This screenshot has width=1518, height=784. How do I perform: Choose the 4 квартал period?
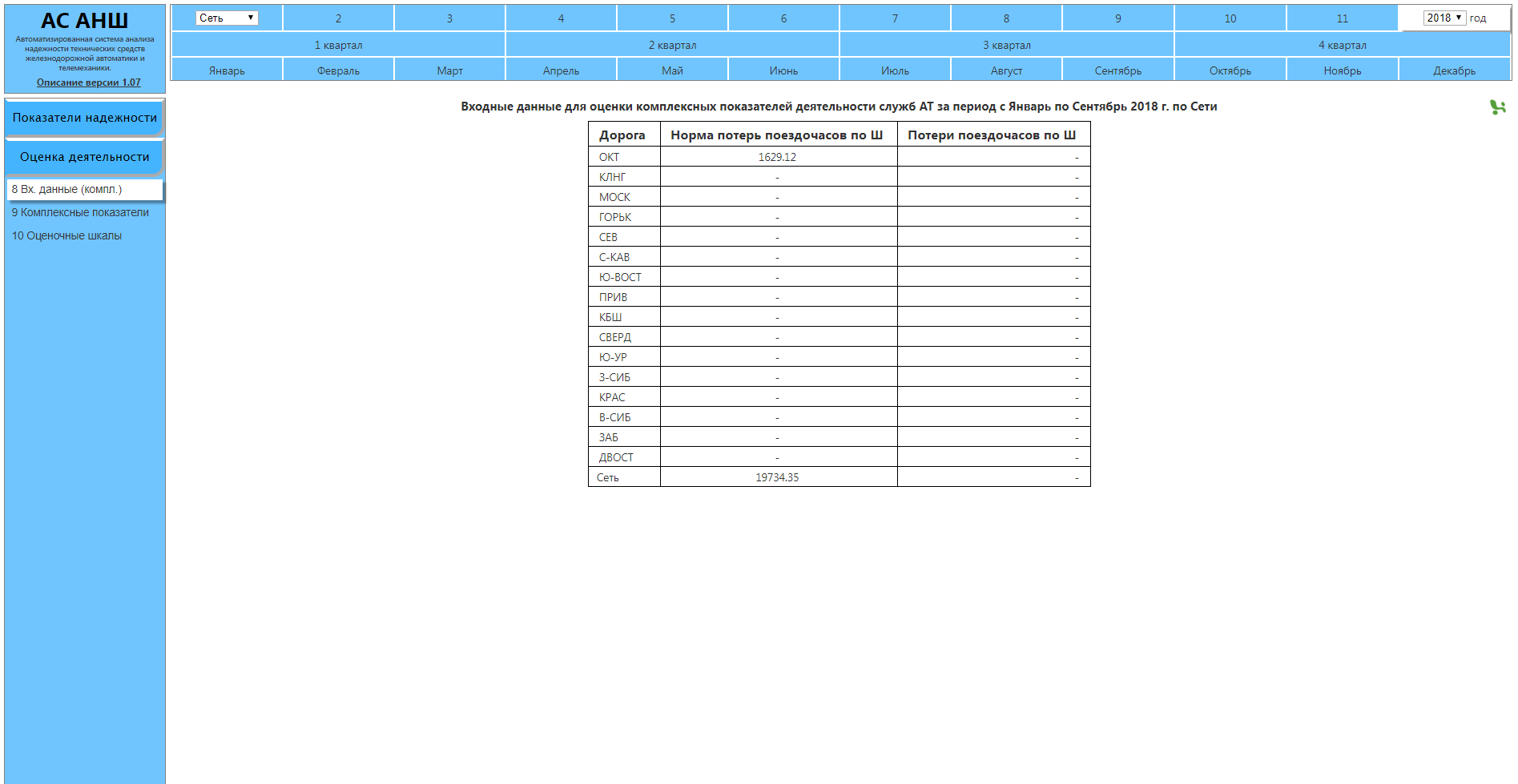point(1342,45)
